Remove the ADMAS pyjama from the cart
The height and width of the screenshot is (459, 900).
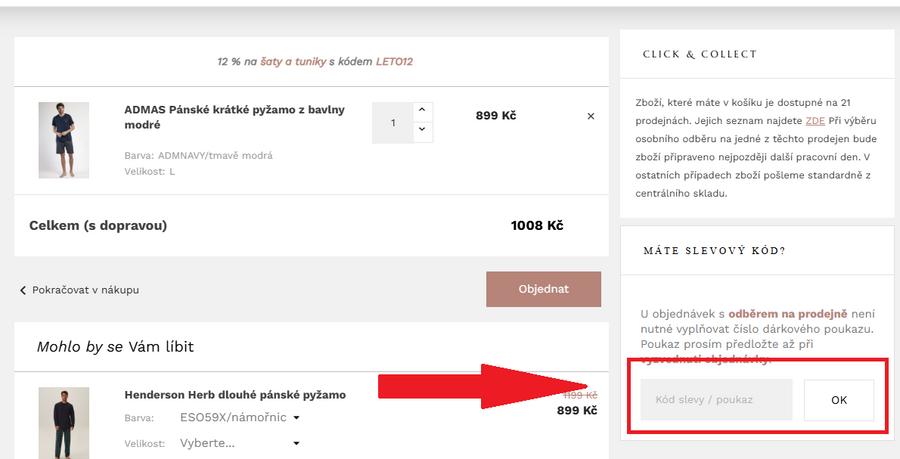(590, 116)
